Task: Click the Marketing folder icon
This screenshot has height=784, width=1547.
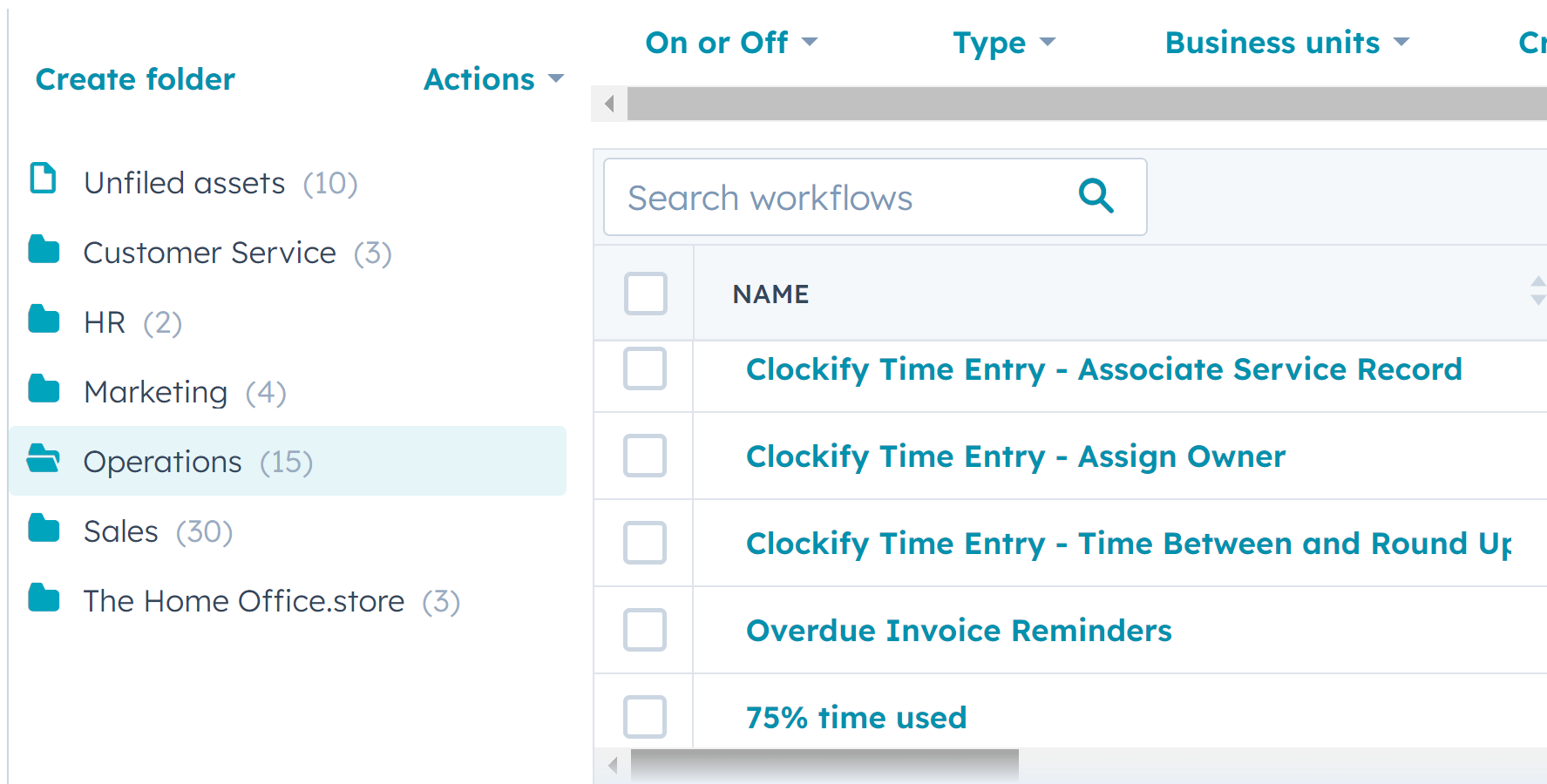Action: click(x=44, y=389)
